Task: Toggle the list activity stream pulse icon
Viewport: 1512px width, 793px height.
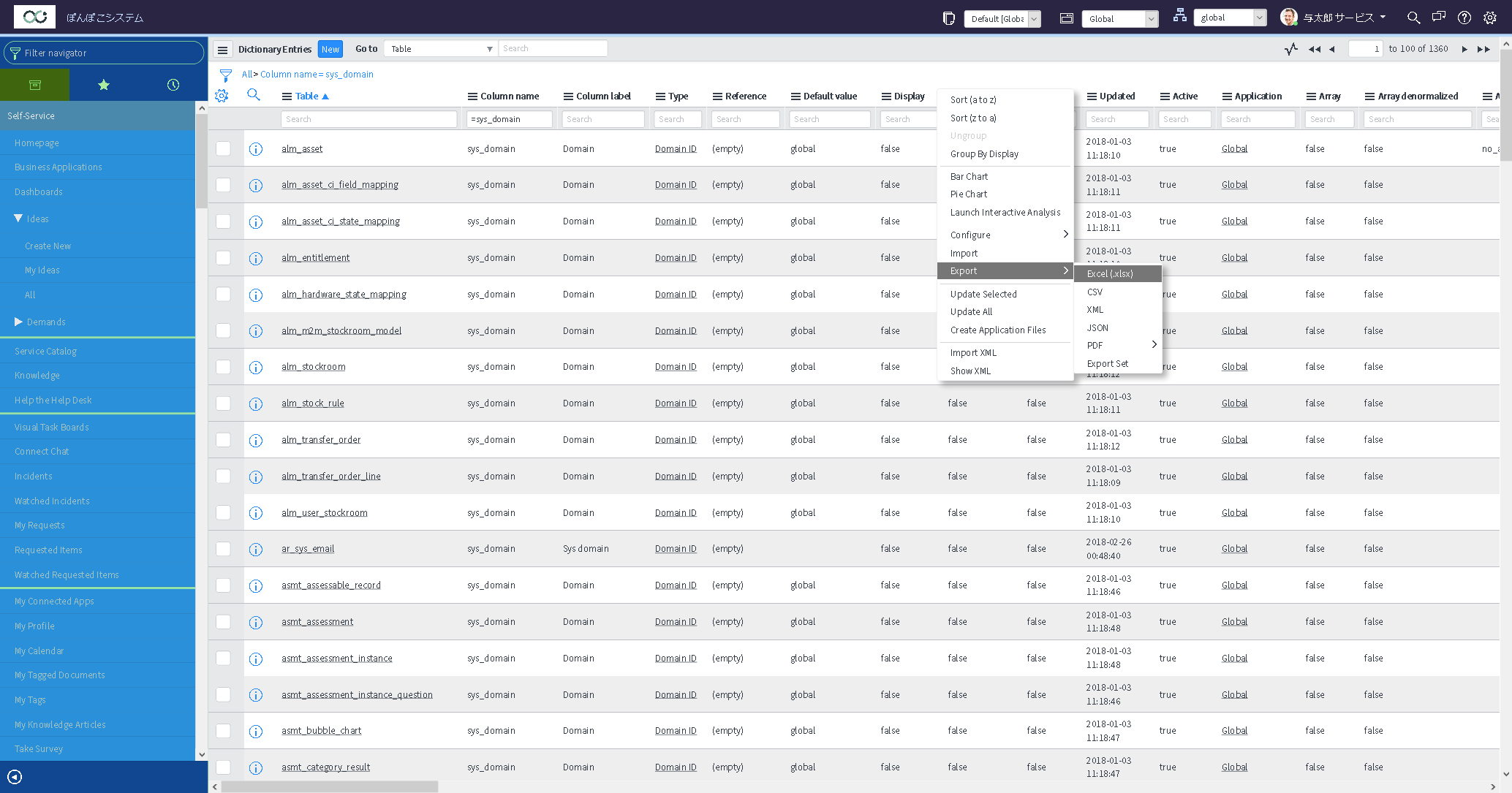Action: point(1290,49)
